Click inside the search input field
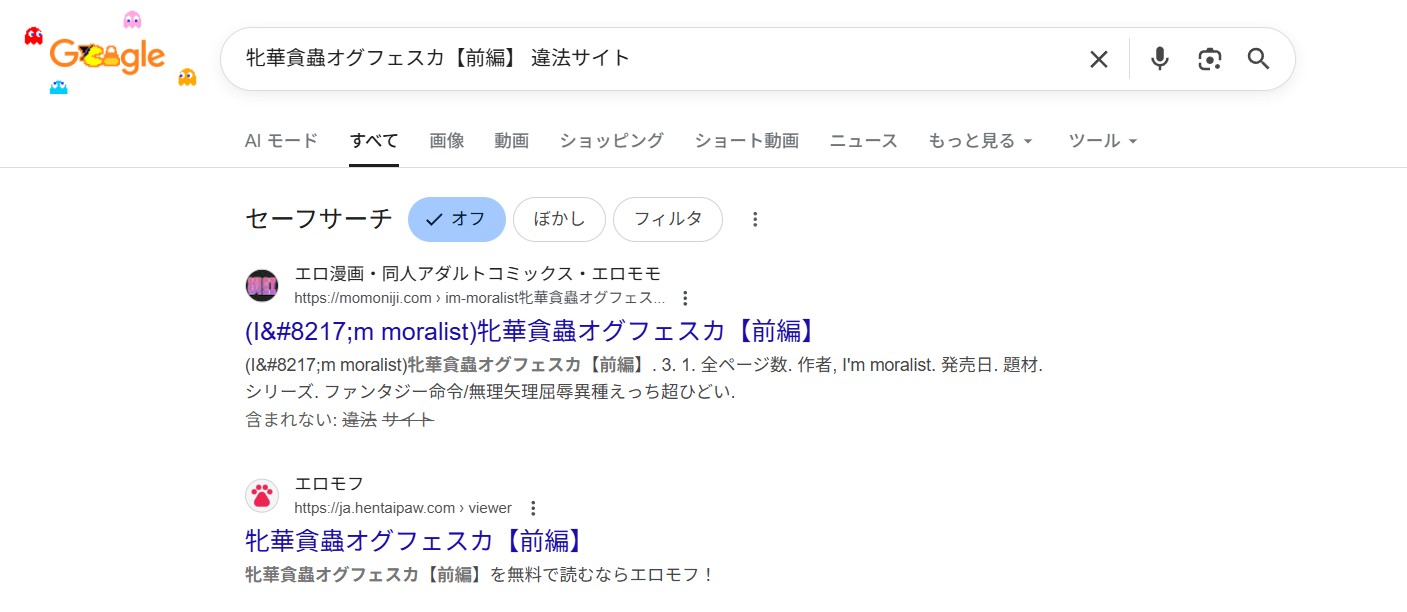Image resolution: width=1407 pixels, height=612 pixels. coord(650,59)
